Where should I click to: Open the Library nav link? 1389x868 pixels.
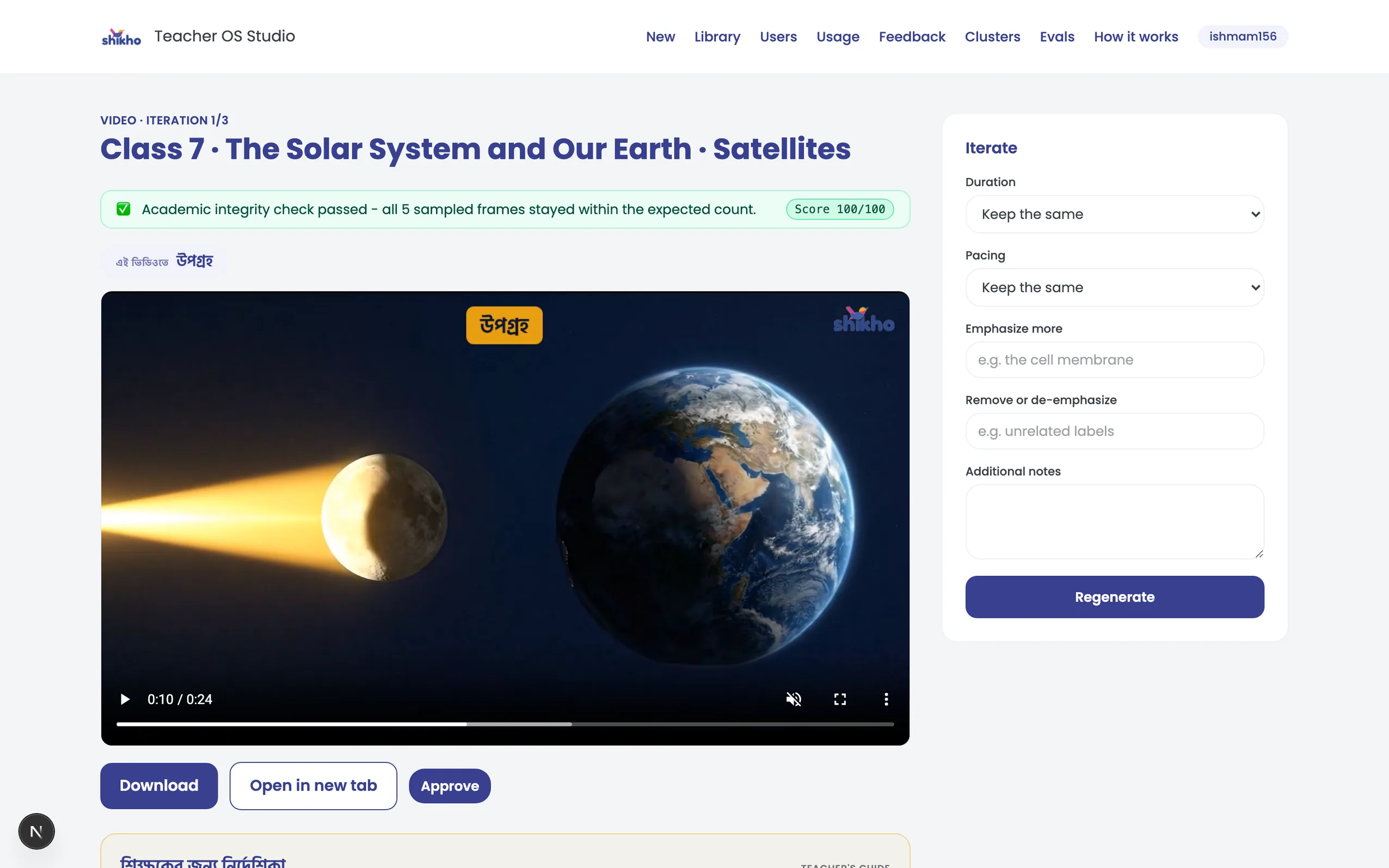point(717,37)
